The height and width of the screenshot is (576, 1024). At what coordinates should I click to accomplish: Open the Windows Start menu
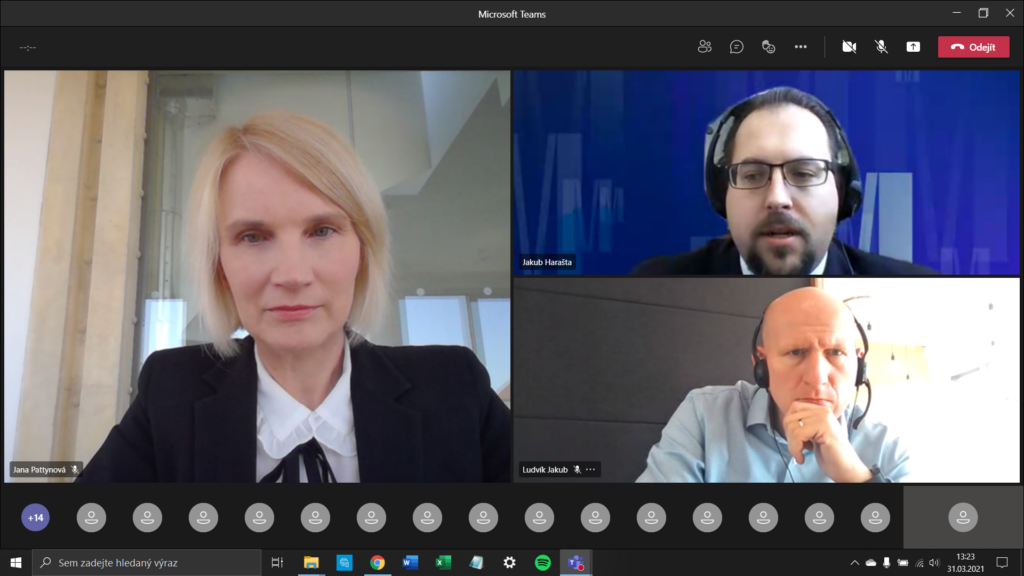[x=15, y=563]
